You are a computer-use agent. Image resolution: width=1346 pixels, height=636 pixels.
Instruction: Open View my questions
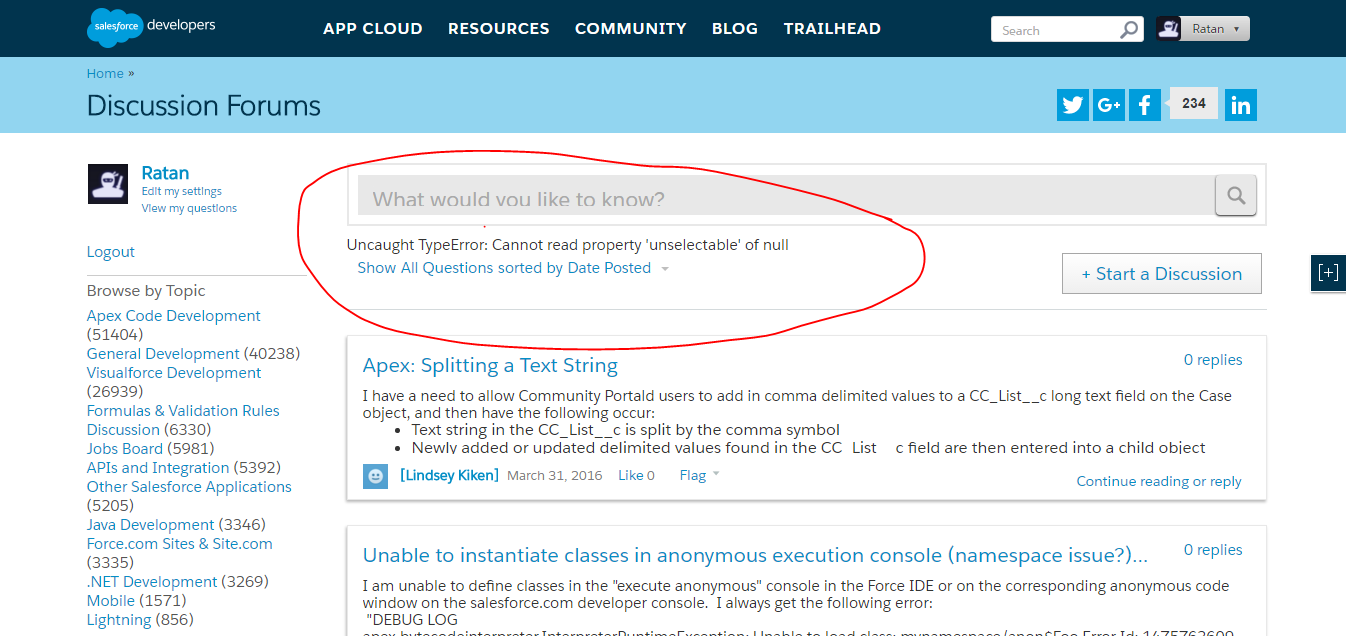(189, 208)
